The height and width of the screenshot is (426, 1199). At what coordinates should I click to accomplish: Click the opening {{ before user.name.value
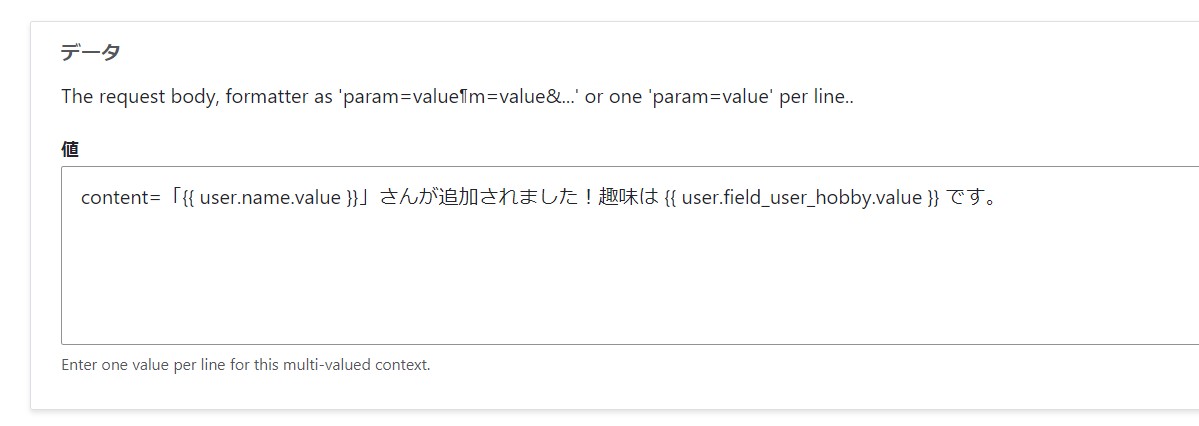click(189, 198)
